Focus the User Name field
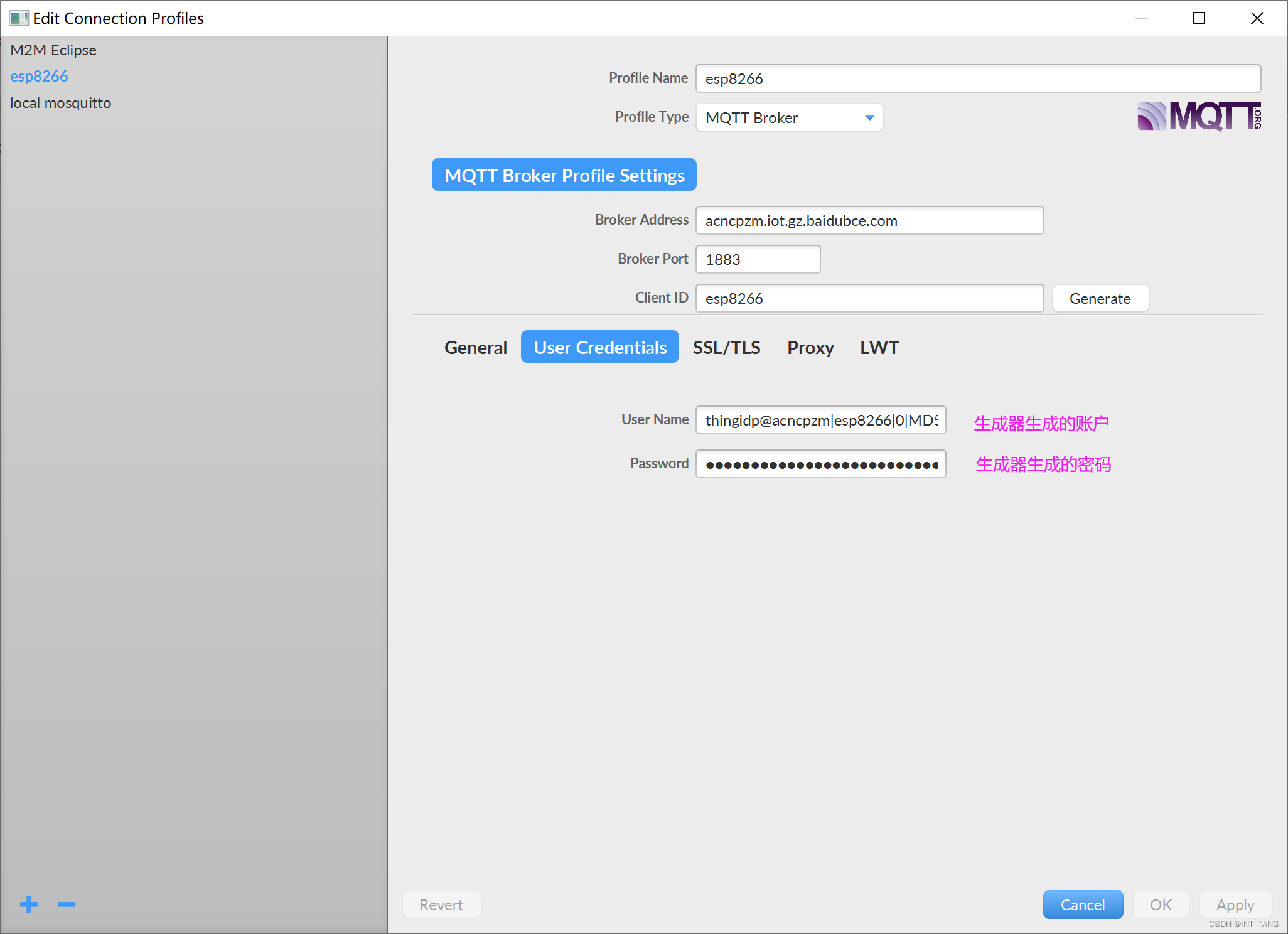The height and width of the screenshot is (934, 1288). click(820, 420)
